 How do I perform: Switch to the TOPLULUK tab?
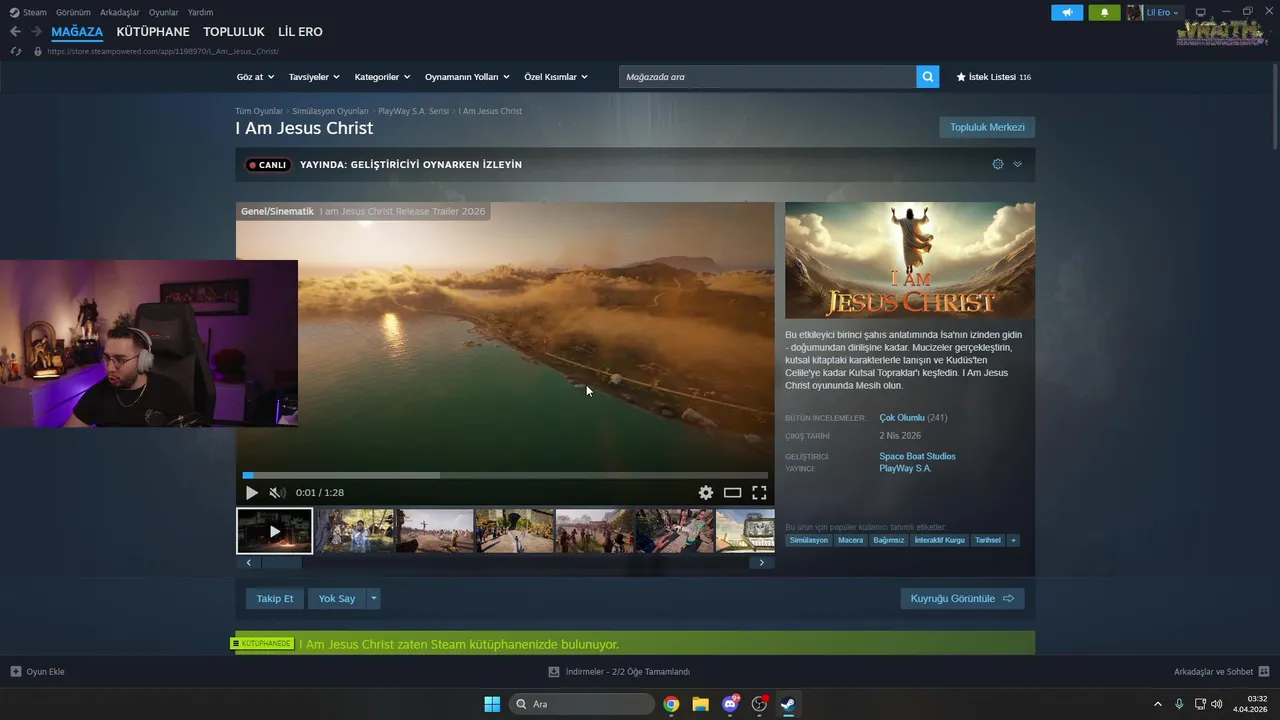pyautogui.click(x=234, y=32)
